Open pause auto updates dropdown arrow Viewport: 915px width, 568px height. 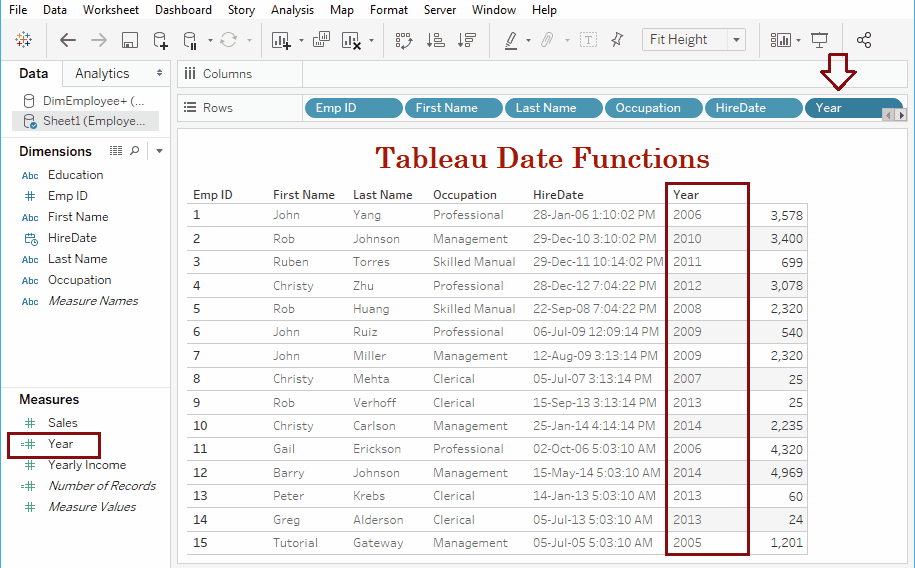tap(210, 40)
